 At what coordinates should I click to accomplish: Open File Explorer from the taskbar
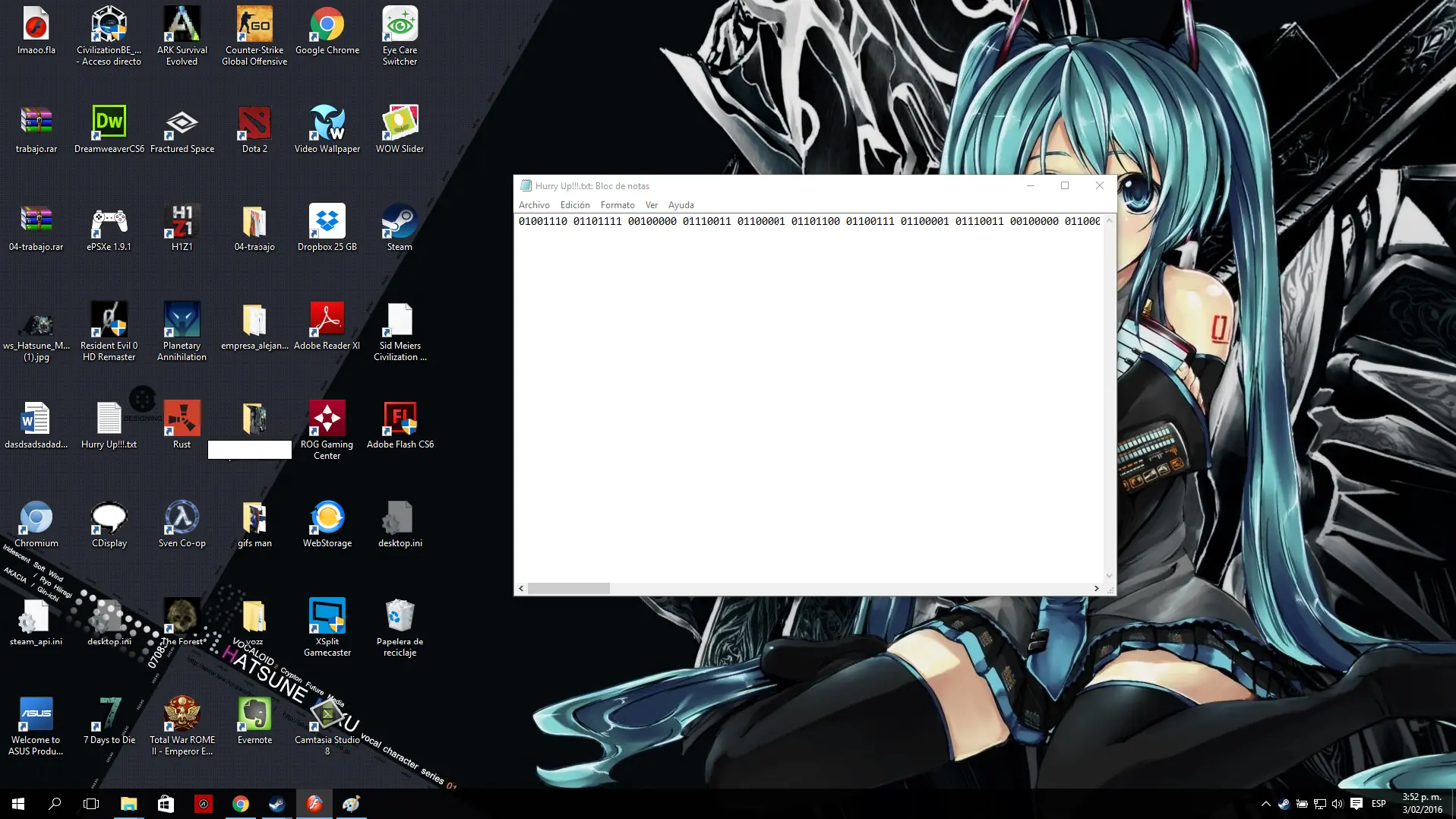128,804
